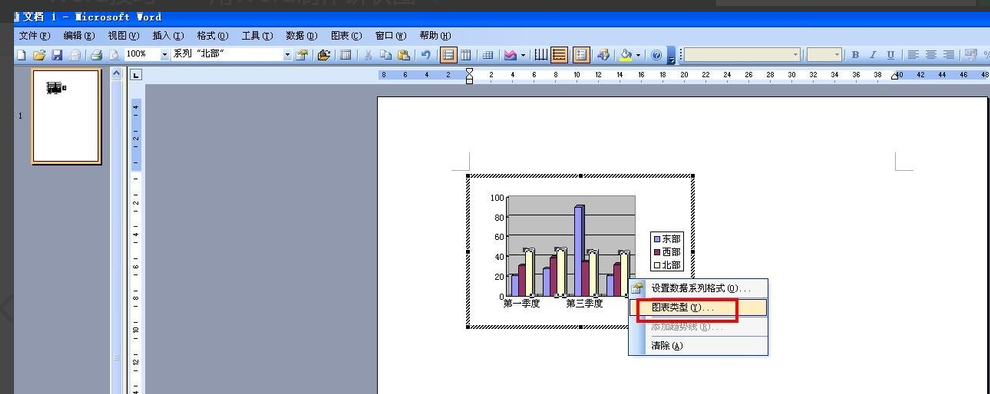Open the 图表 menu in menu bar
This screenshot has height=394, width=990.
[347, 36]
